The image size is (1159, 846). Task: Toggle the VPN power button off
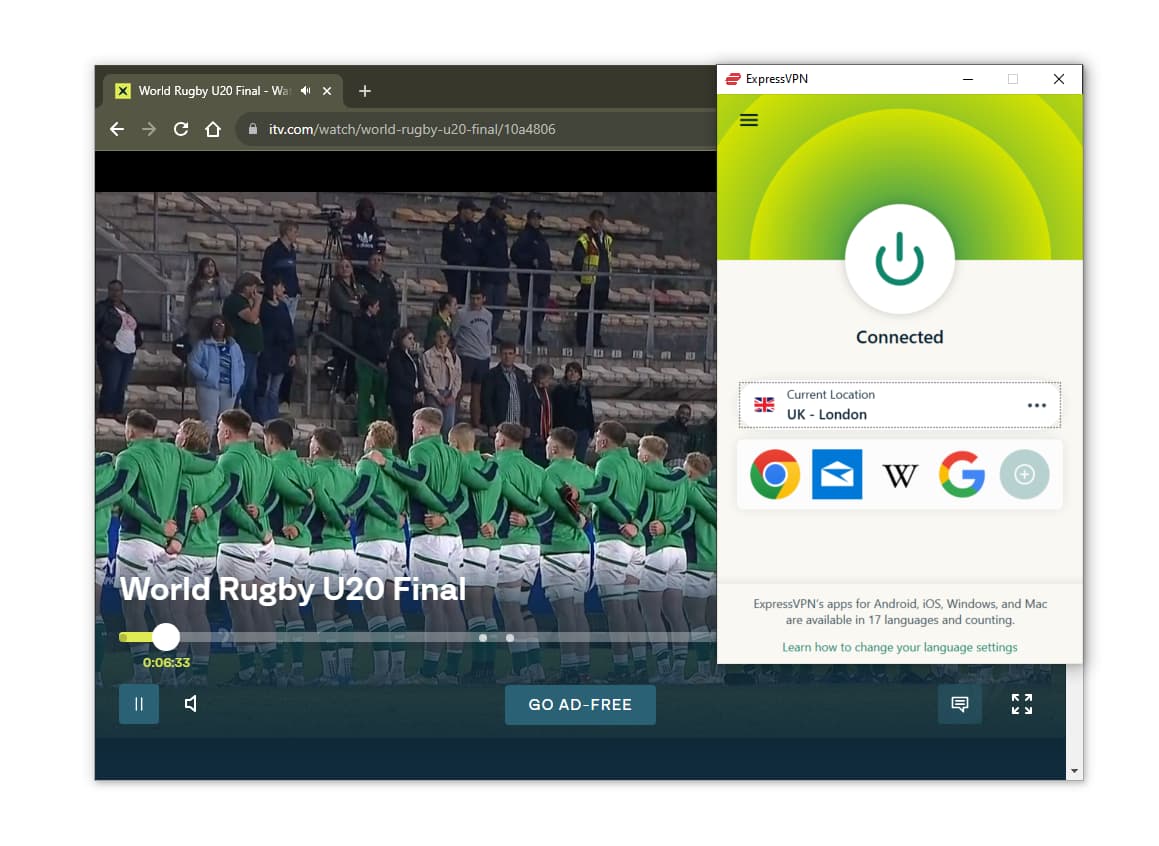(899, 259)
